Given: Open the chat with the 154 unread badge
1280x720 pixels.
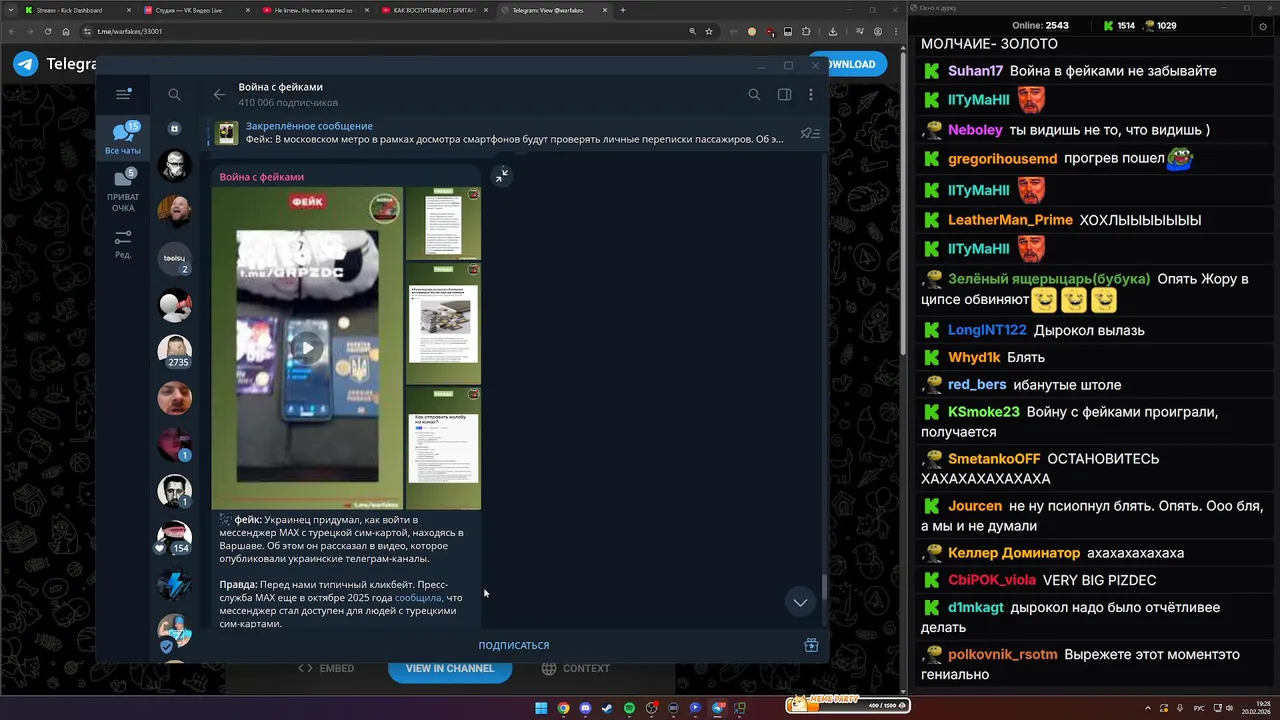Looking at the screenshot, I should pyautogui.click(x=175, y=537).
